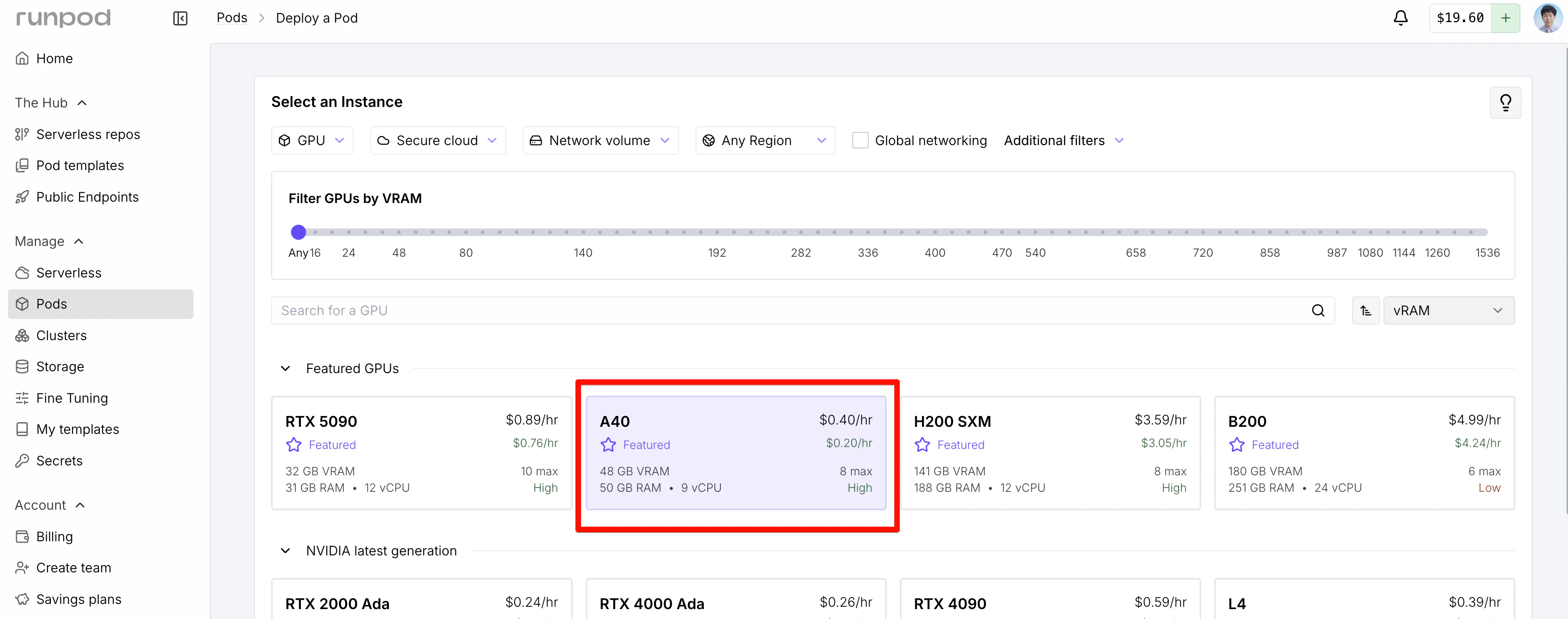Open the Secure cloud dropdown
1568x619 pixels.
coord(437,141)
